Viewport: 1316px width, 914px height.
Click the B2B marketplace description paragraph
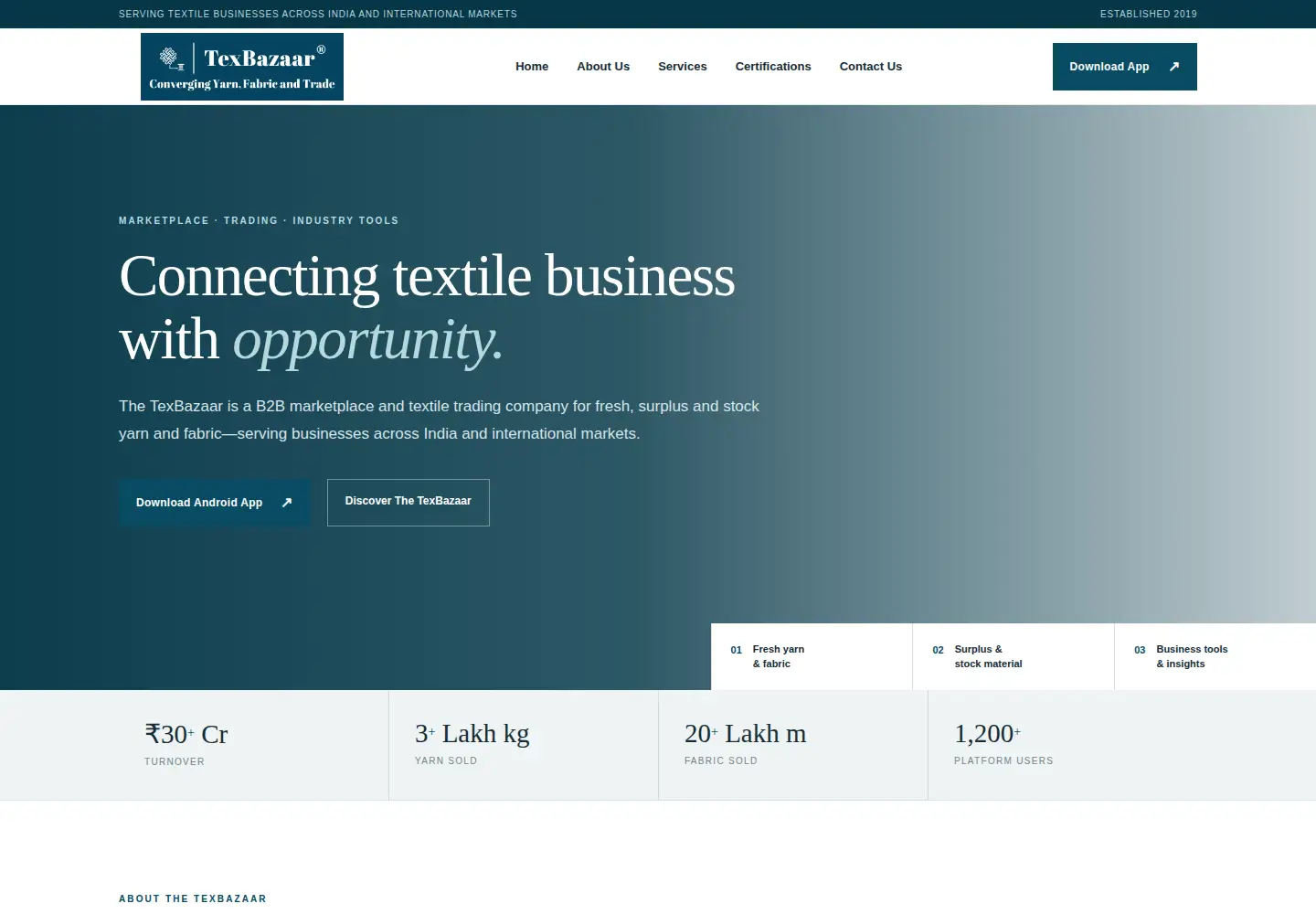tap(439, 420)
